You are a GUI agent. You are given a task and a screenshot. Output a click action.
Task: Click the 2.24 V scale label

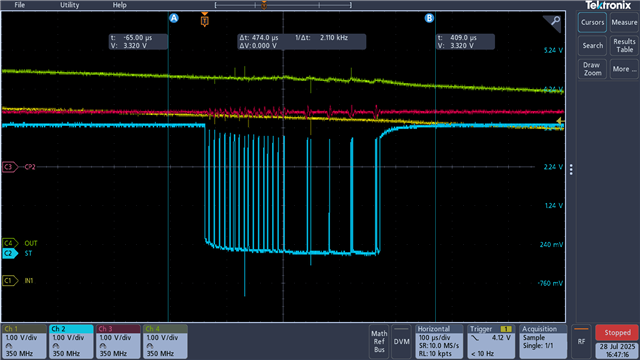(x=553, y=167)
